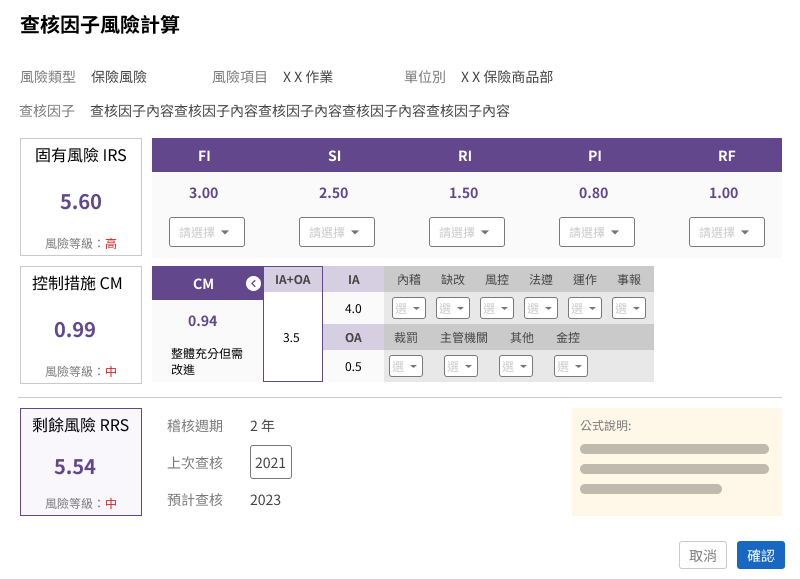The width and height of the screenshot is (800, 579).
Task: Click the 取消 cancel button
Action: [x=703, y=554]
